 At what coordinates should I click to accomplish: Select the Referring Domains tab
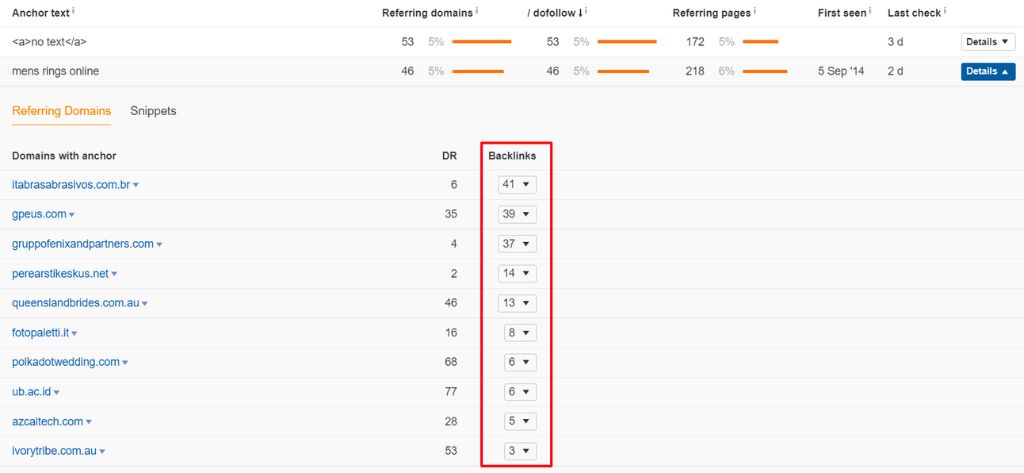coord(61,111)
